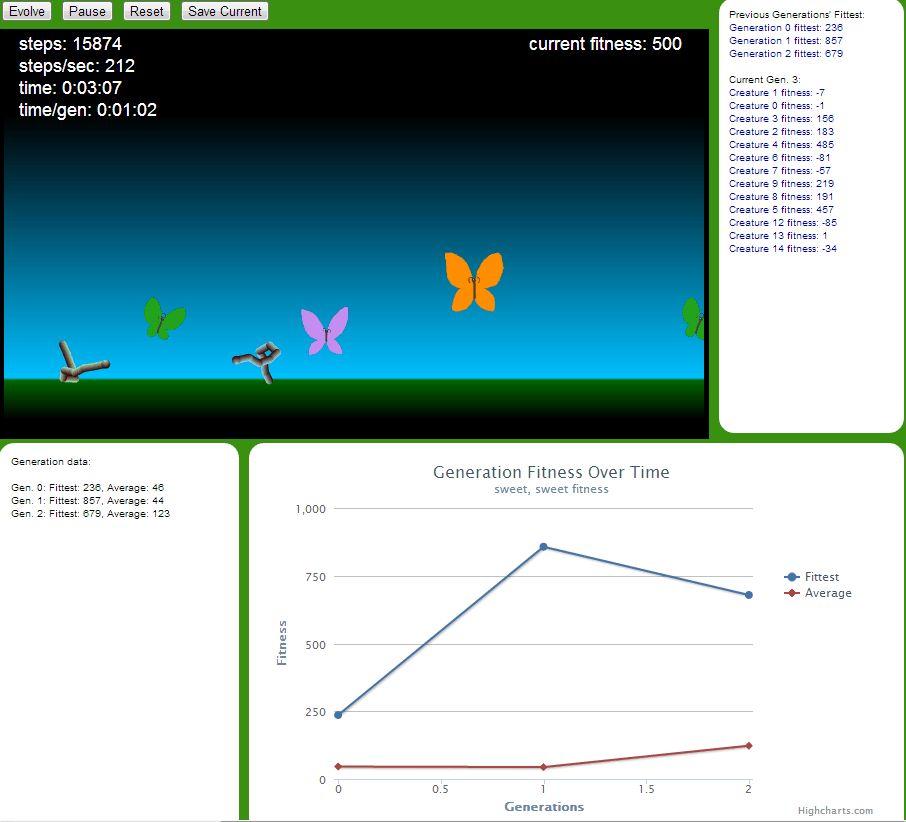Toggle the Fittest series in chart legend
The width and height of the screenshot is (906, 822).
[x=812, y=576]
